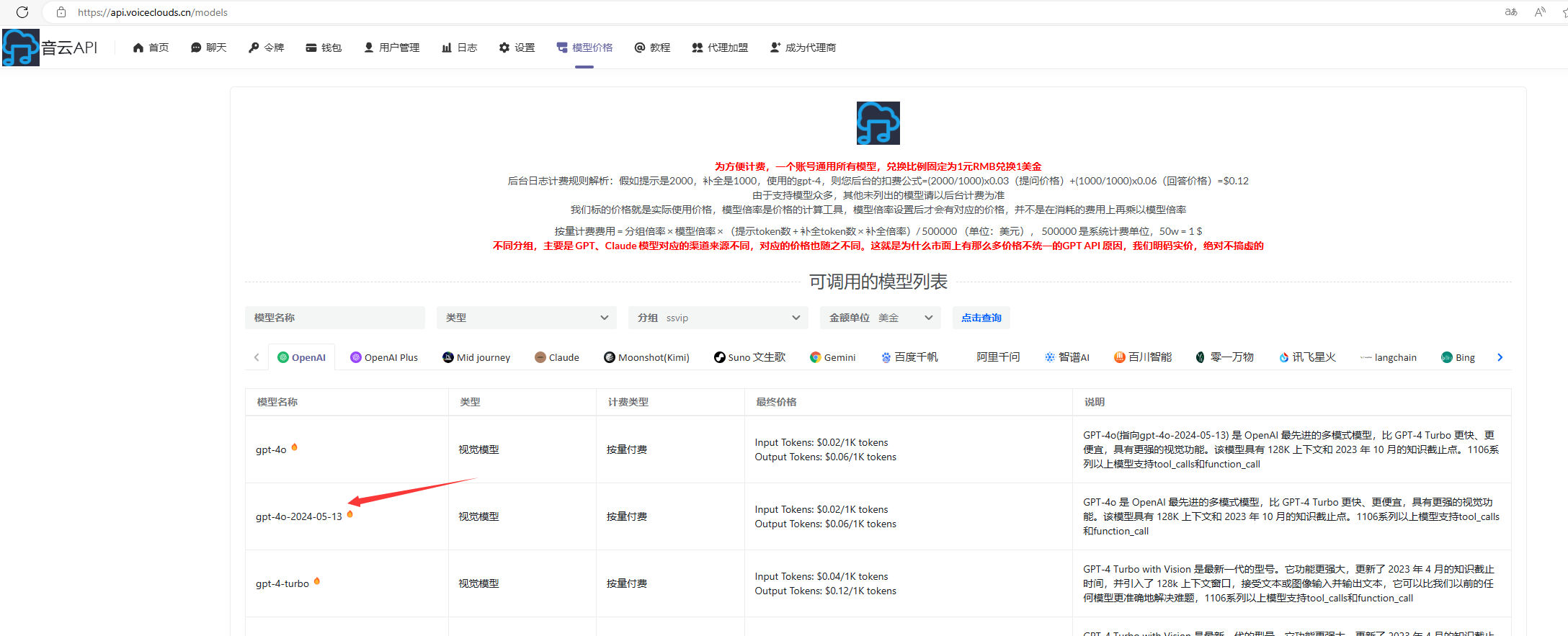Switch to the 百川智能 tab
This screenshot has width=1568, height=636.
pos(1143,357)
